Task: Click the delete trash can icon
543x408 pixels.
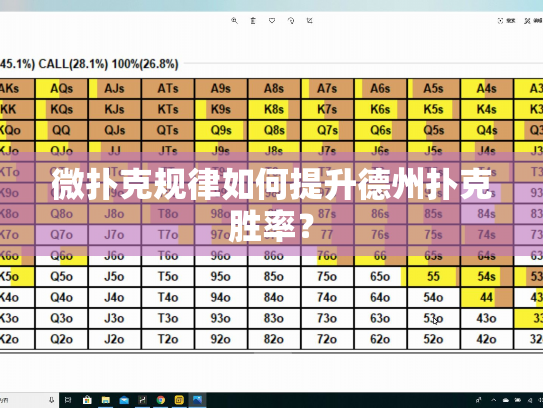Action: (x=253, y=21)
